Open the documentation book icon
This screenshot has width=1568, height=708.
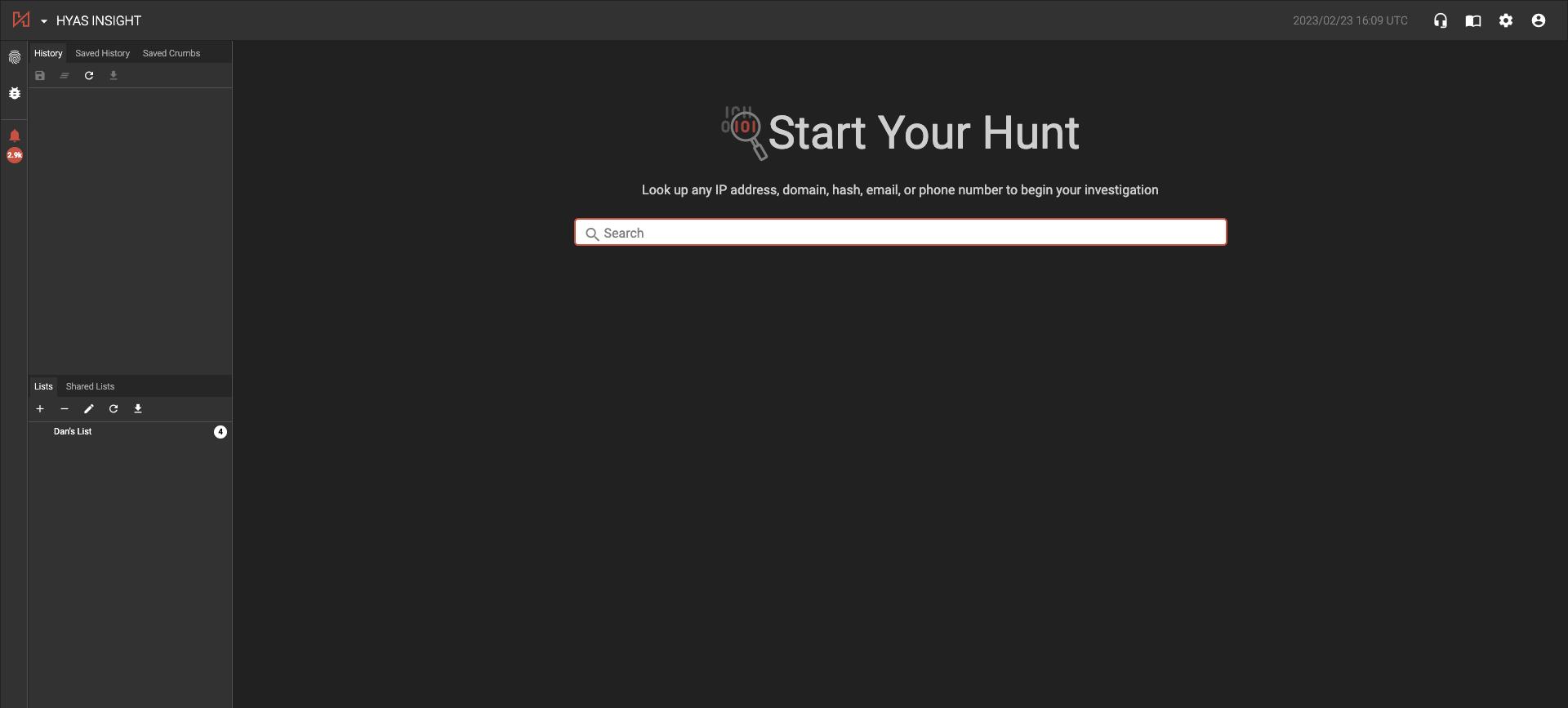[1473, 21]
